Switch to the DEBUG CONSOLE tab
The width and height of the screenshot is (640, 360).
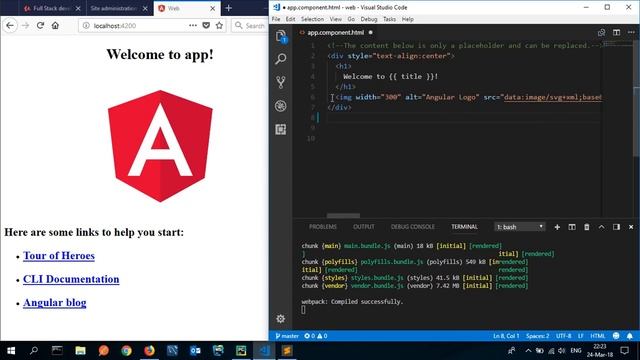tap(413, 227)
